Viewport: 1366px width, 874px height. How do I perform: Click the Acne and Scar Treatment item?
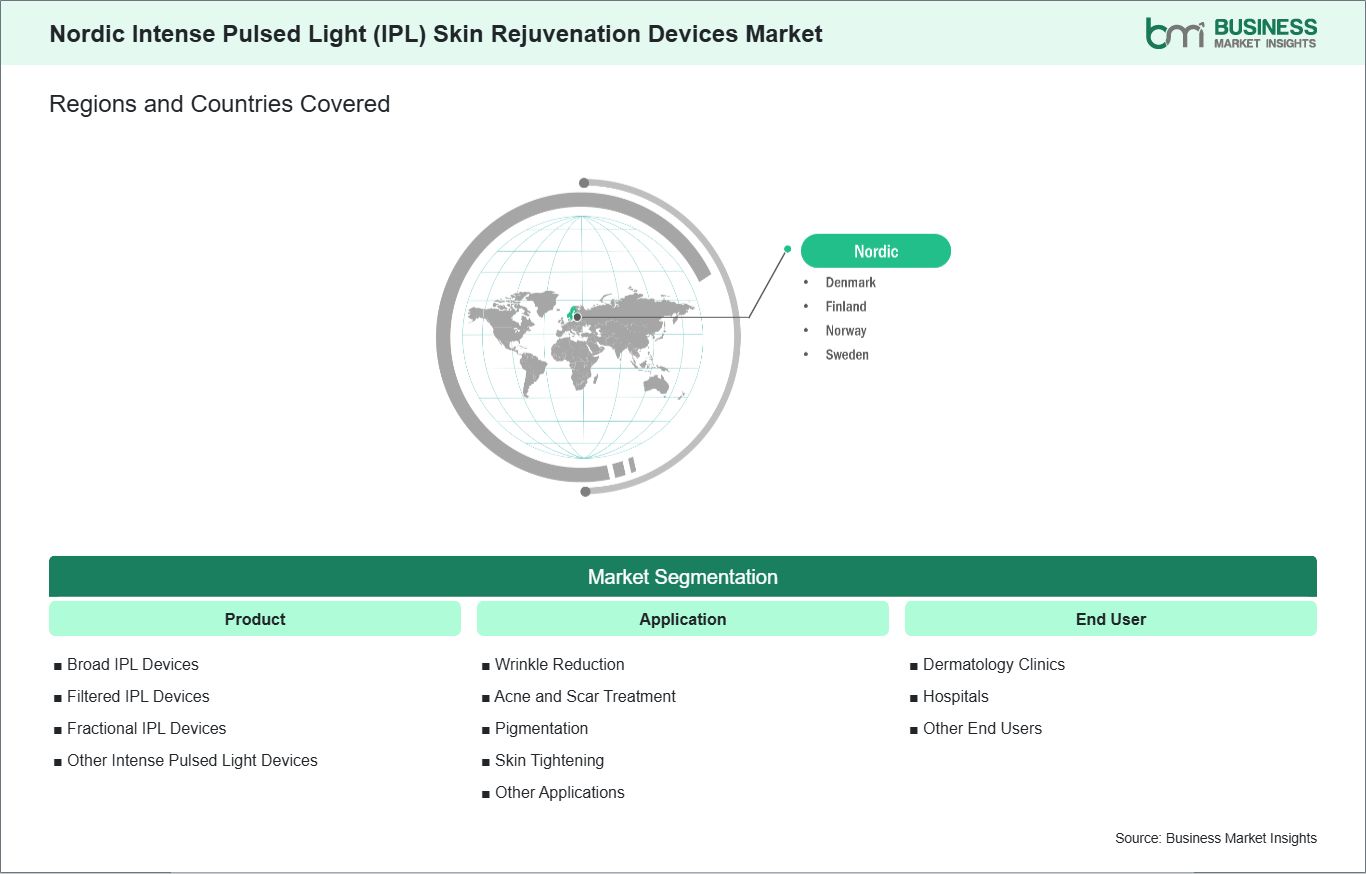pos(585,696)
